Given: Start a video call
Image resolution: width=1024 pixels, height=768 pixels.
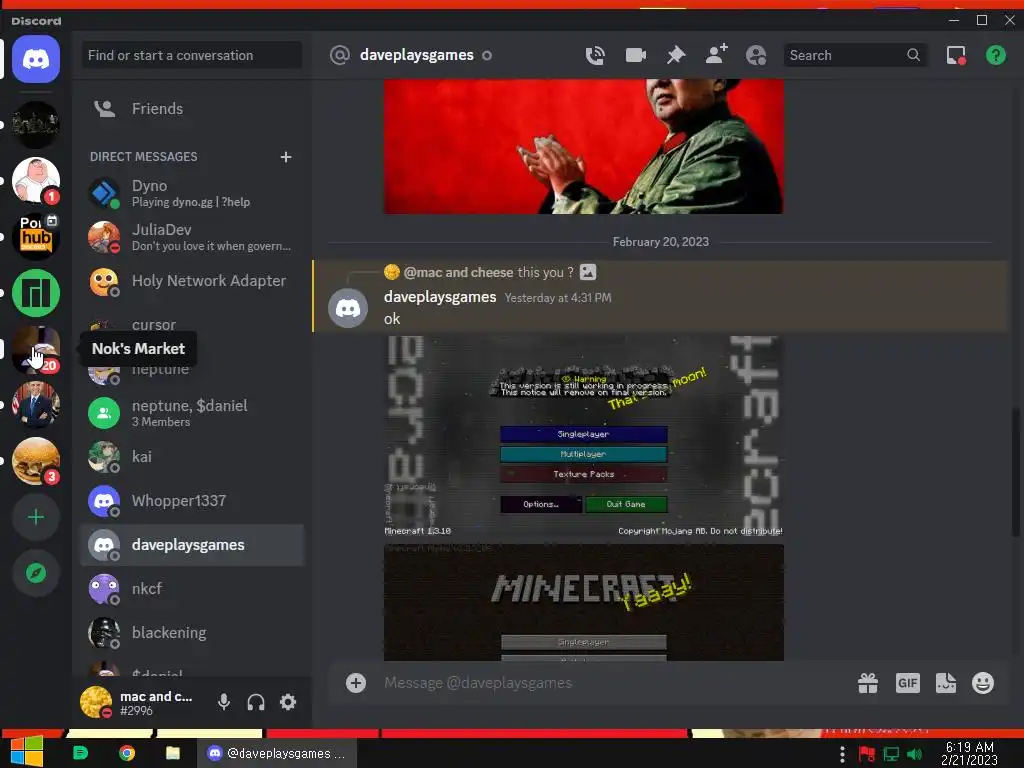Looking at the screenshot, I should pyautogui.click(x=635, y=56).
